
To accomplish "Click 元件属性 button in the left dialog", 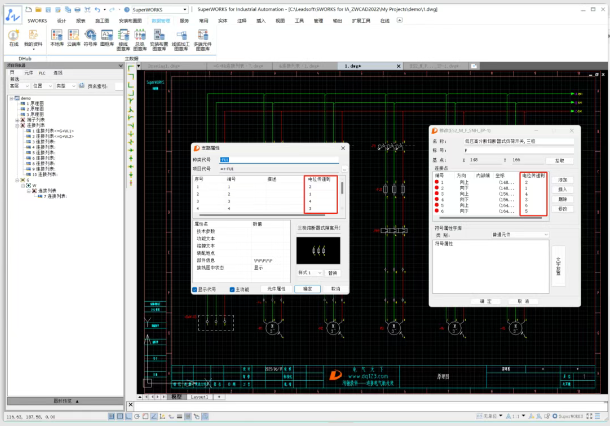I will click(276, 289).
